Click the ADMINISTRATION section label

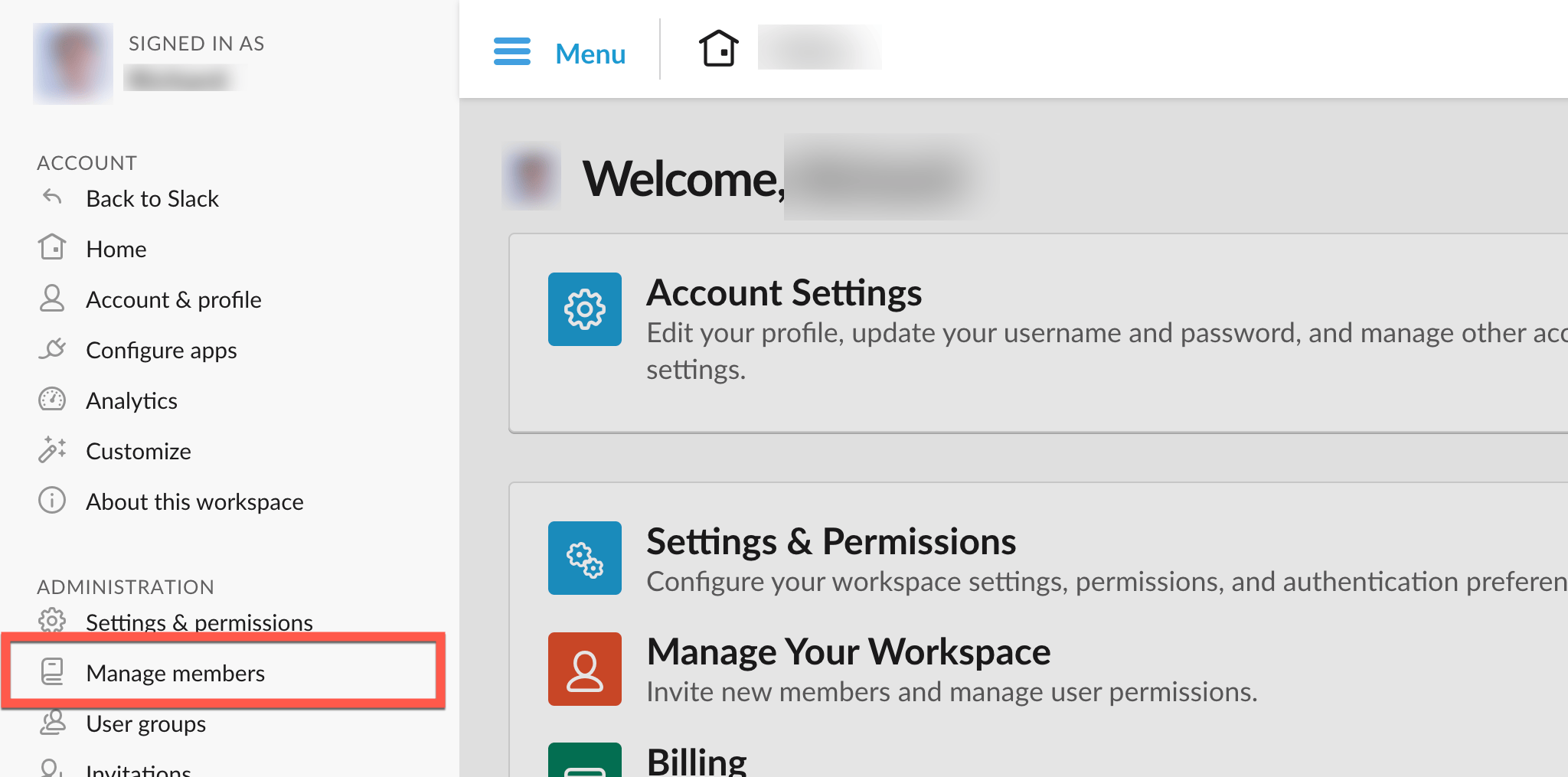pos(126,587)
